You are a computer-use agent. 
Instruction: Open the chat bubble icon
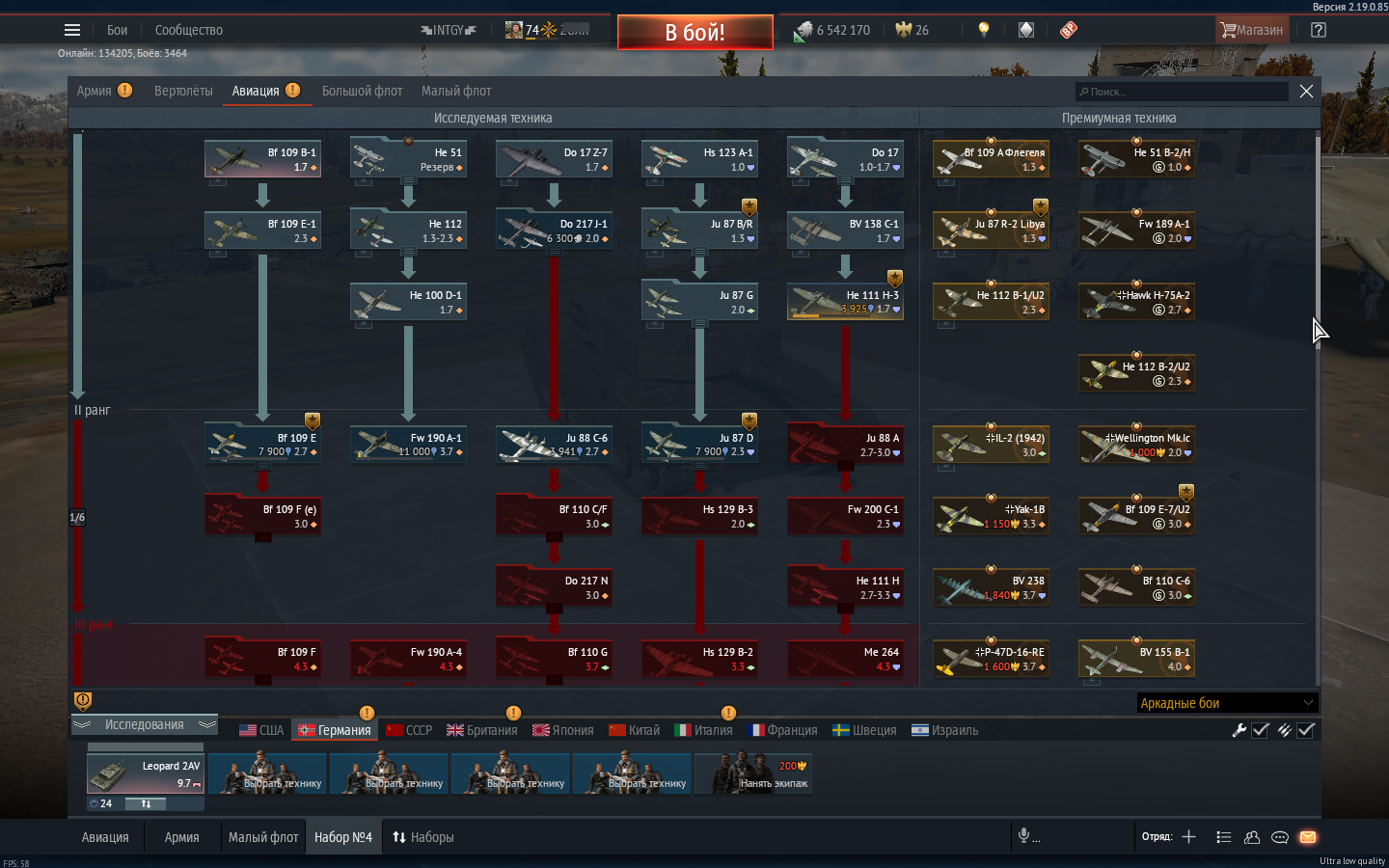(x=1280, y=837)
